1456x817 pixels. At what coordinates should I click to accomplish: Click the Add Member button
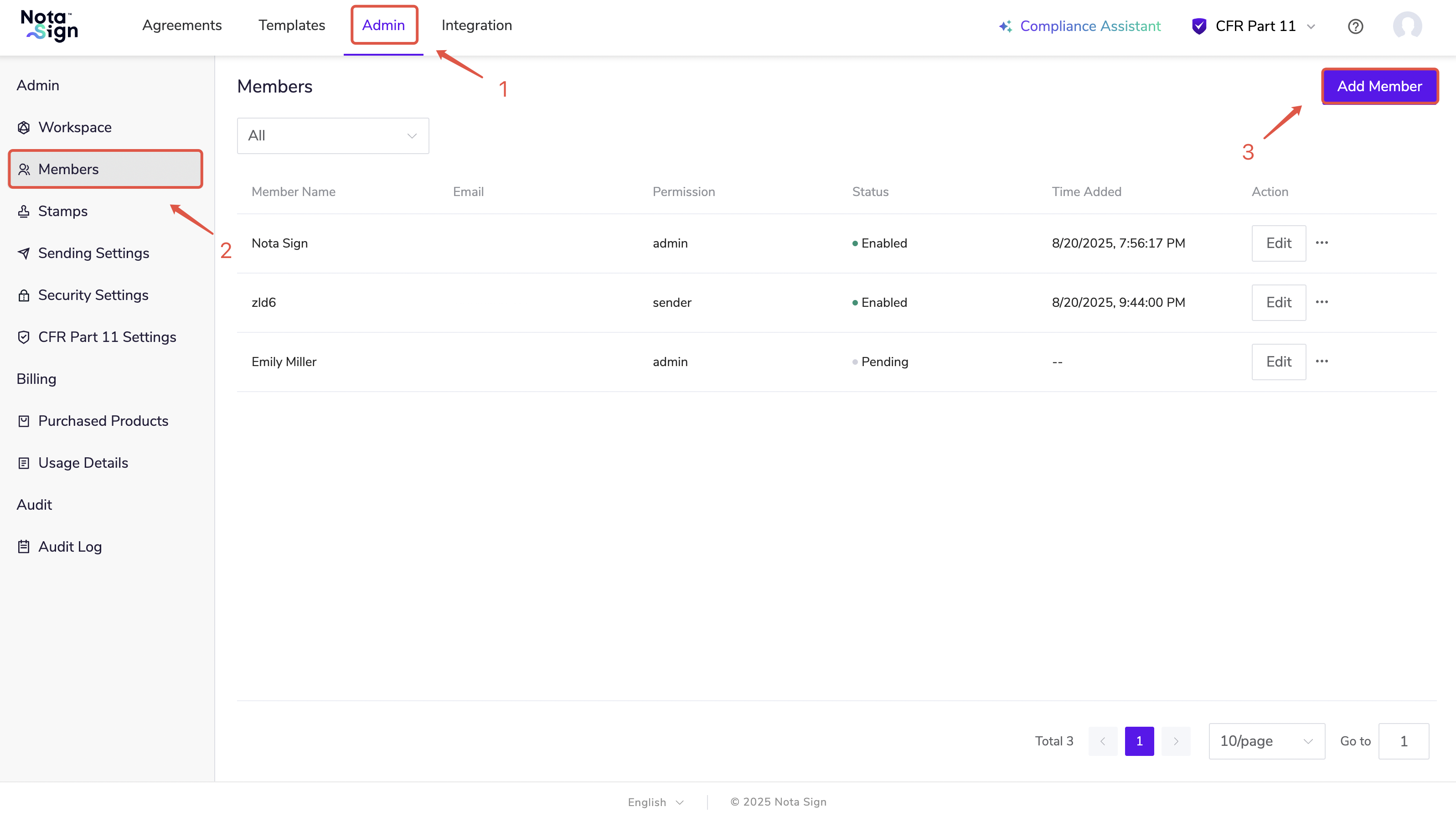(x=1379, y=86)
